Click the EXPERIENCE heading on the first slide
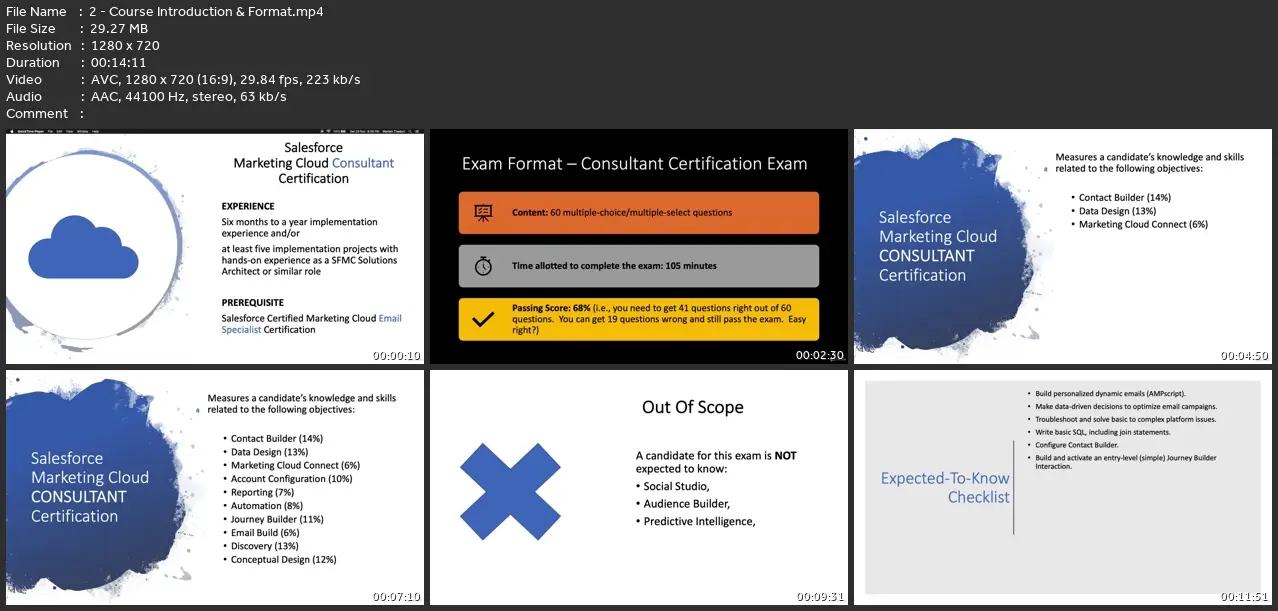Viewport: 1278px width, 611px height. pyautogui.click(x=248, y=206)
